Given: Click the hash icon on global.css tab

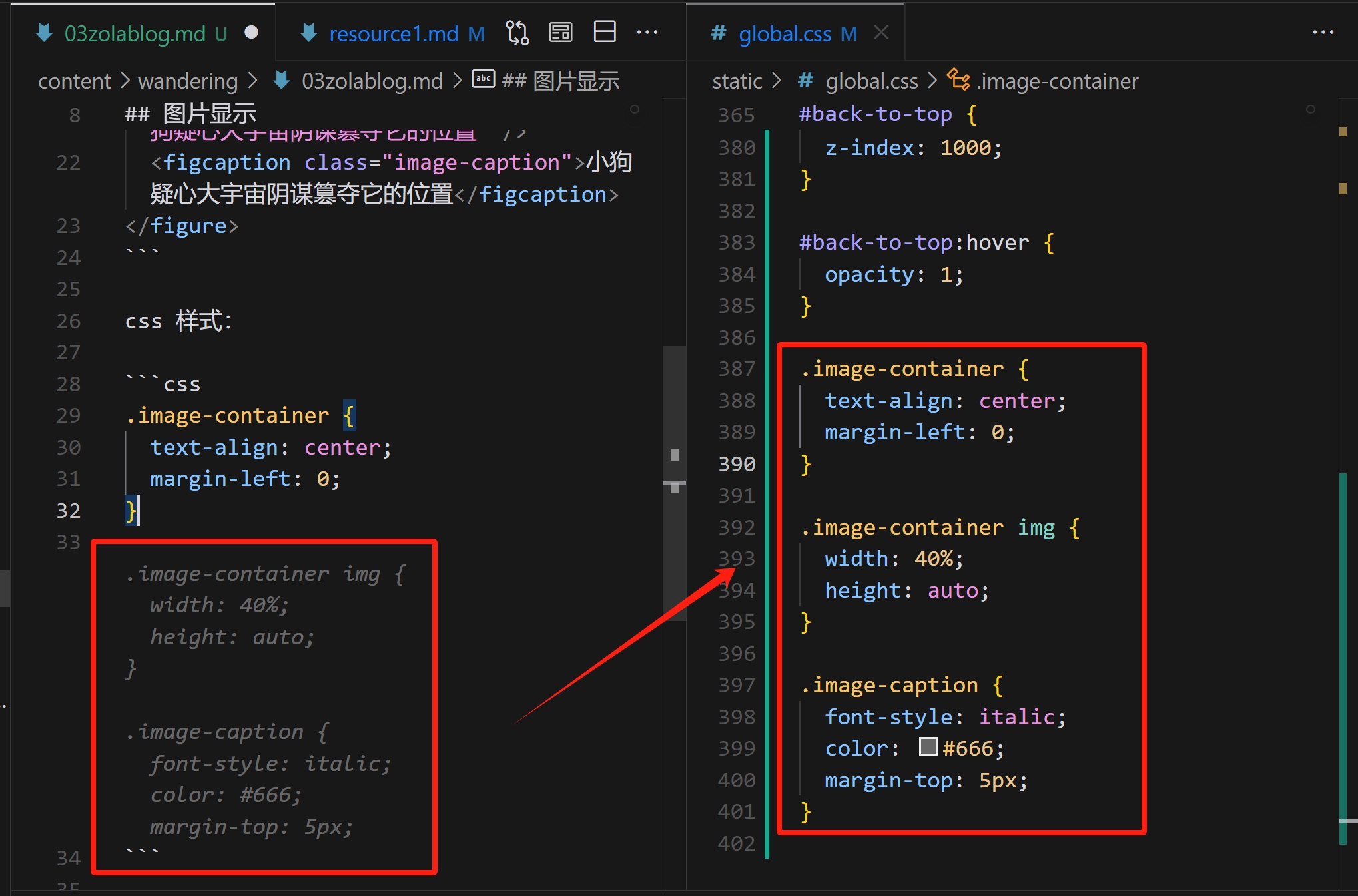Looking at the screenshot, I should (x=719, y=33).
